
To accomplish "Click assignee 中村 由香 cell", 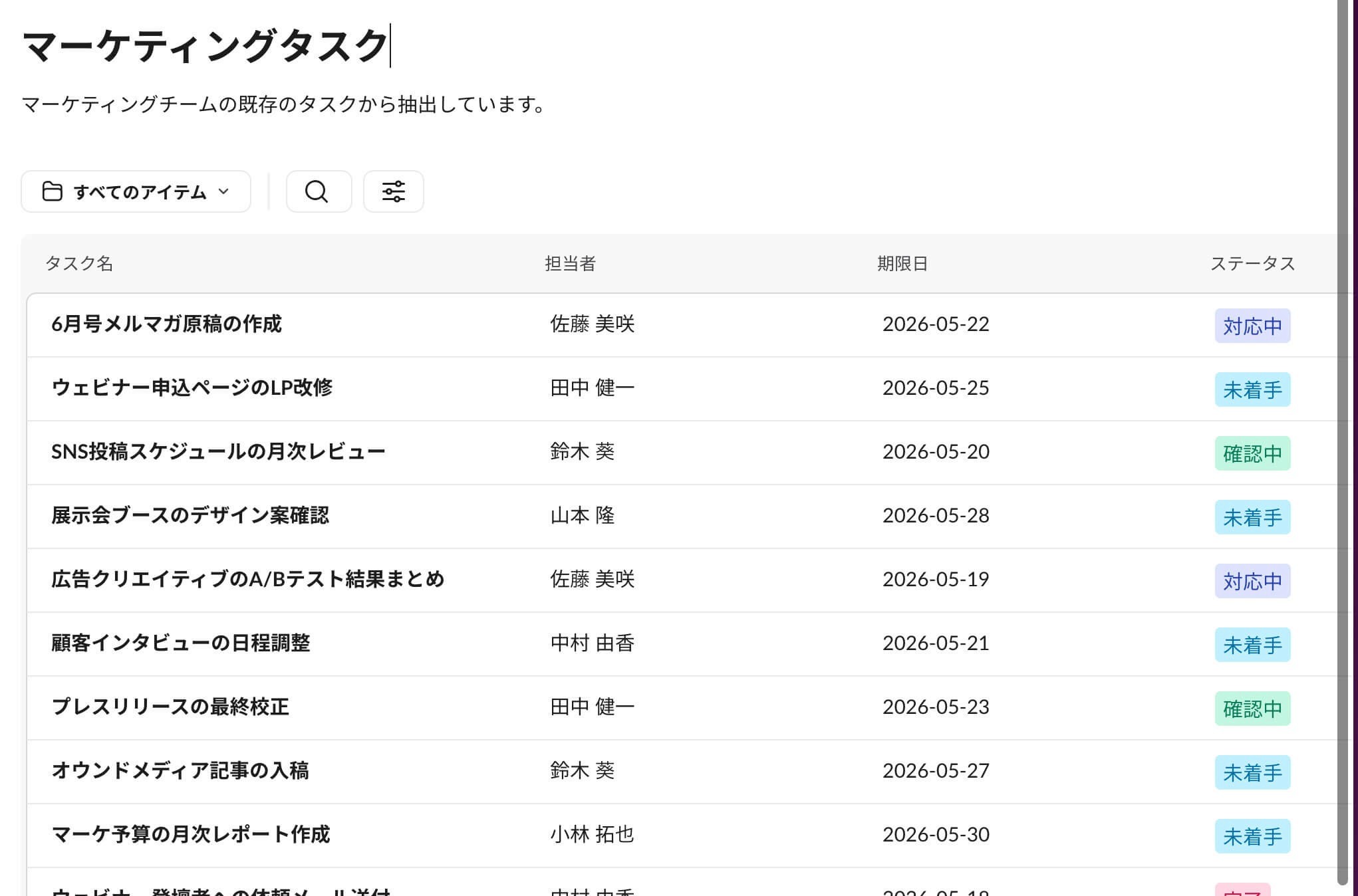I will tap(592, 643).
